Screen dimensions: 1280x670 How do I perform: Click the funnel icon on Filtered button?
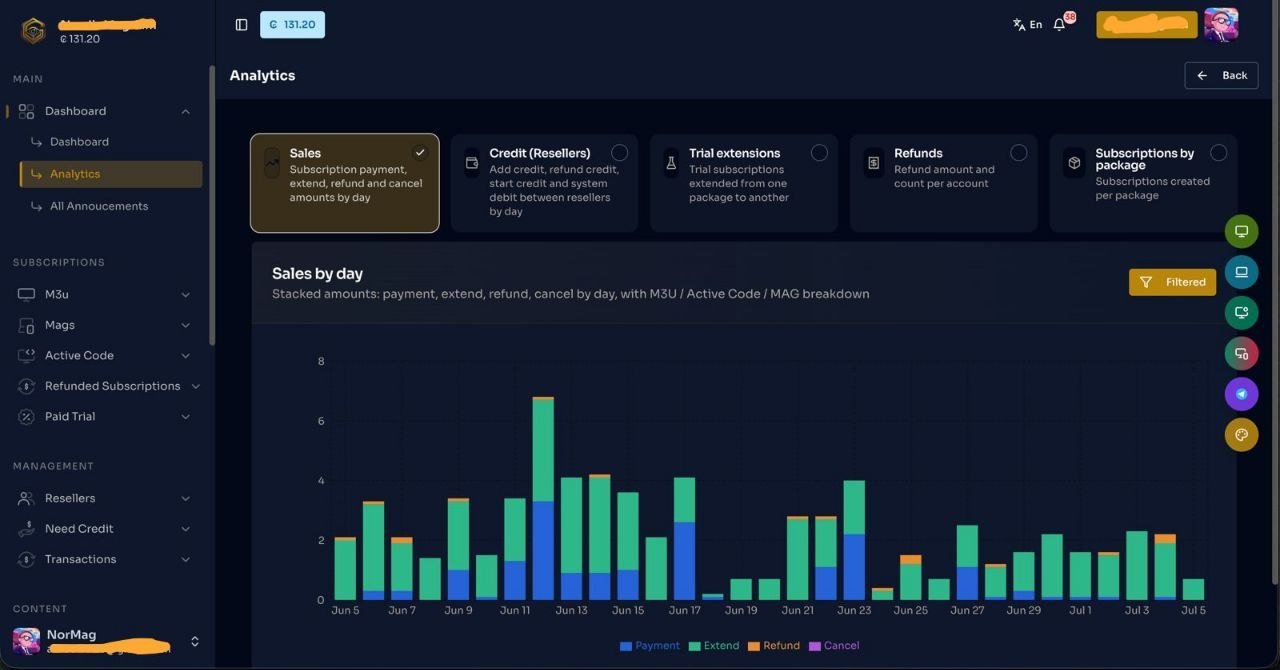[x=1146, y=282]
